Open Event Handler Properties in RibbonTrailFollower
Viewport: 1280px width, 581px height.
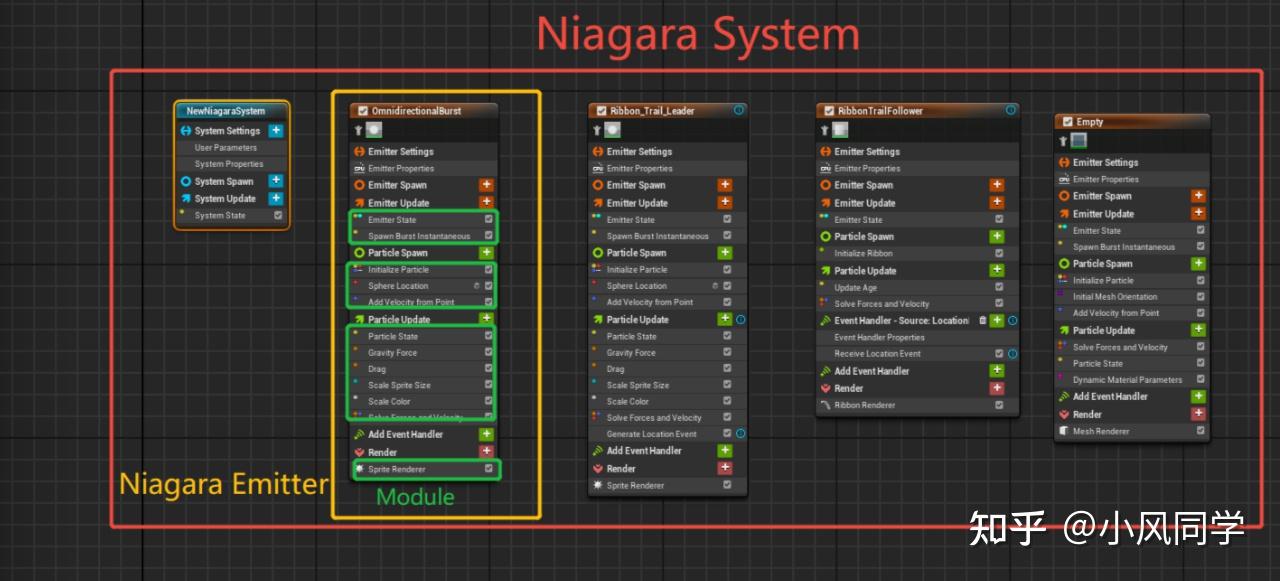[x=879, y=337]
